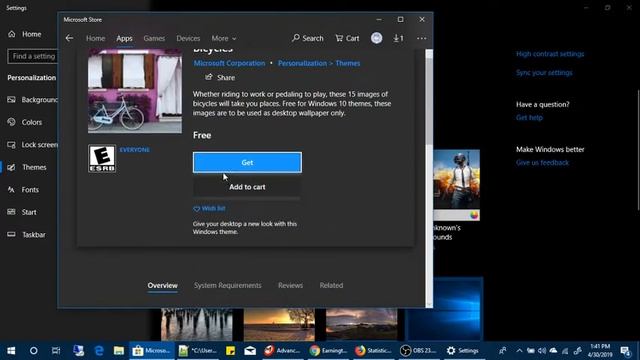Viewport: 640px width, 360px height.
Task: Show the Related tab
Action: (331, 285)
